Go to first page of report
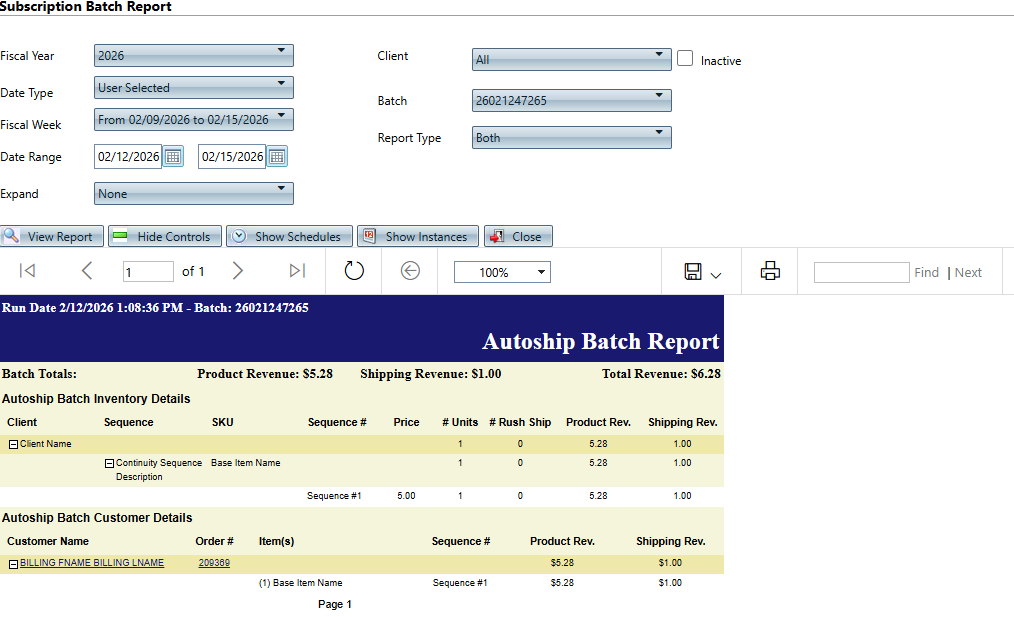Viewport: 1014px width, 617px height. 28,271
